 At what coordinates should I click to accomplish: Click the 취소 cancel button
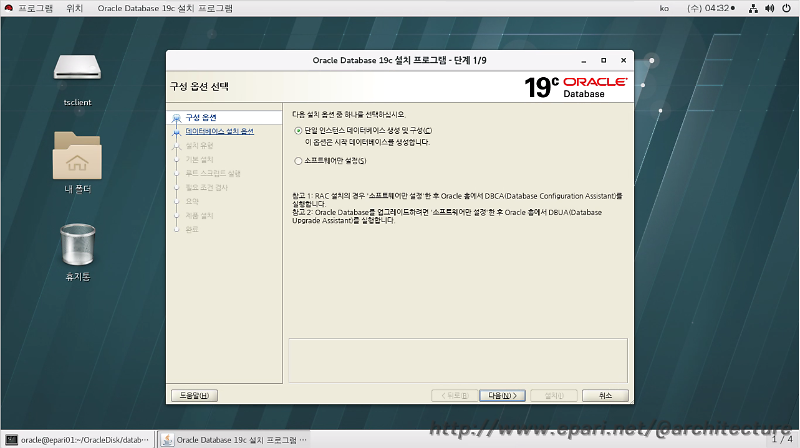click(x=605, y=395)
